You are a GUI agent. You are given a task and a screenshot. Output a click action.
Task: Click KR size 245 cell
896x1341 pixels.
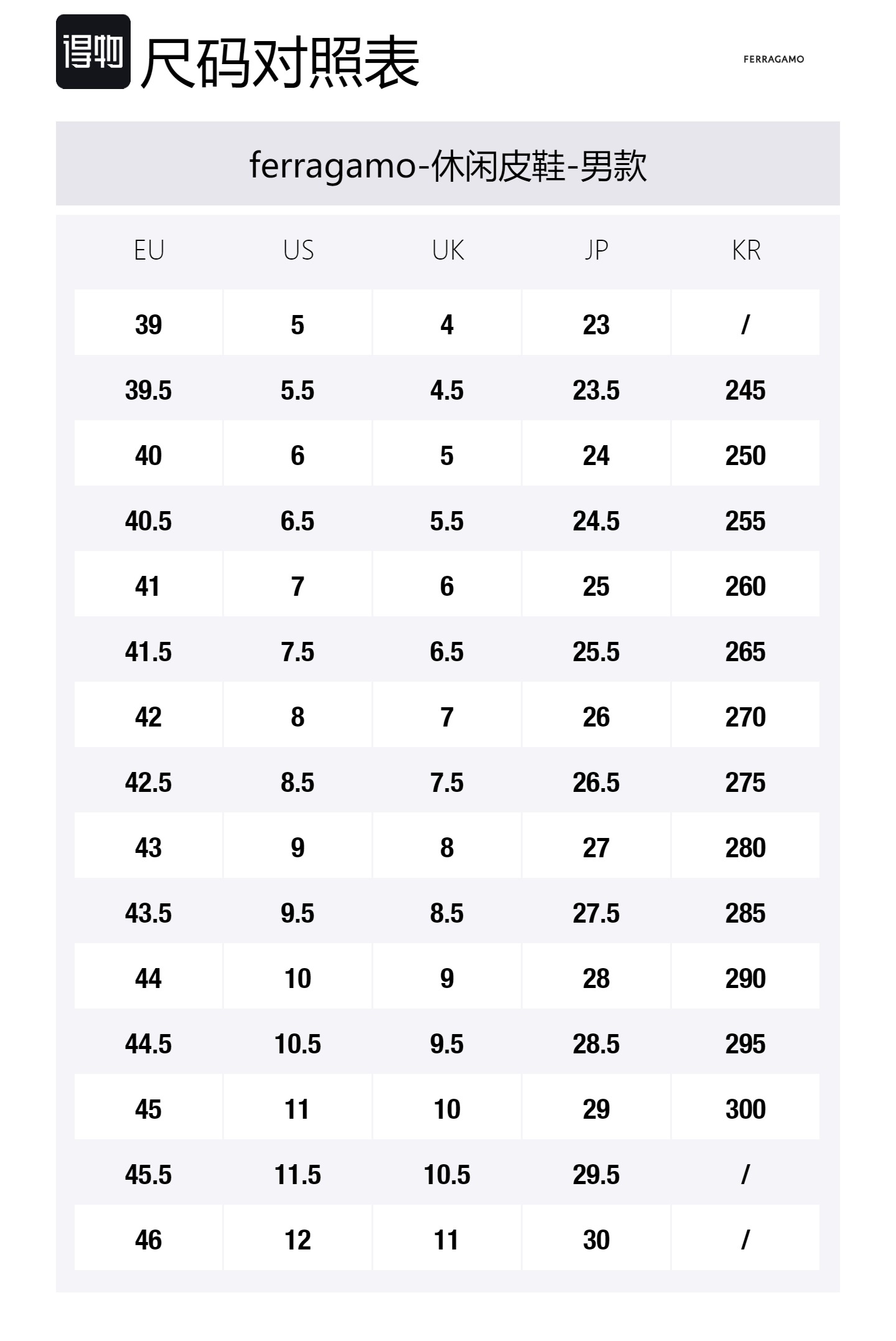pyautogui.click(x=745, y=390)
